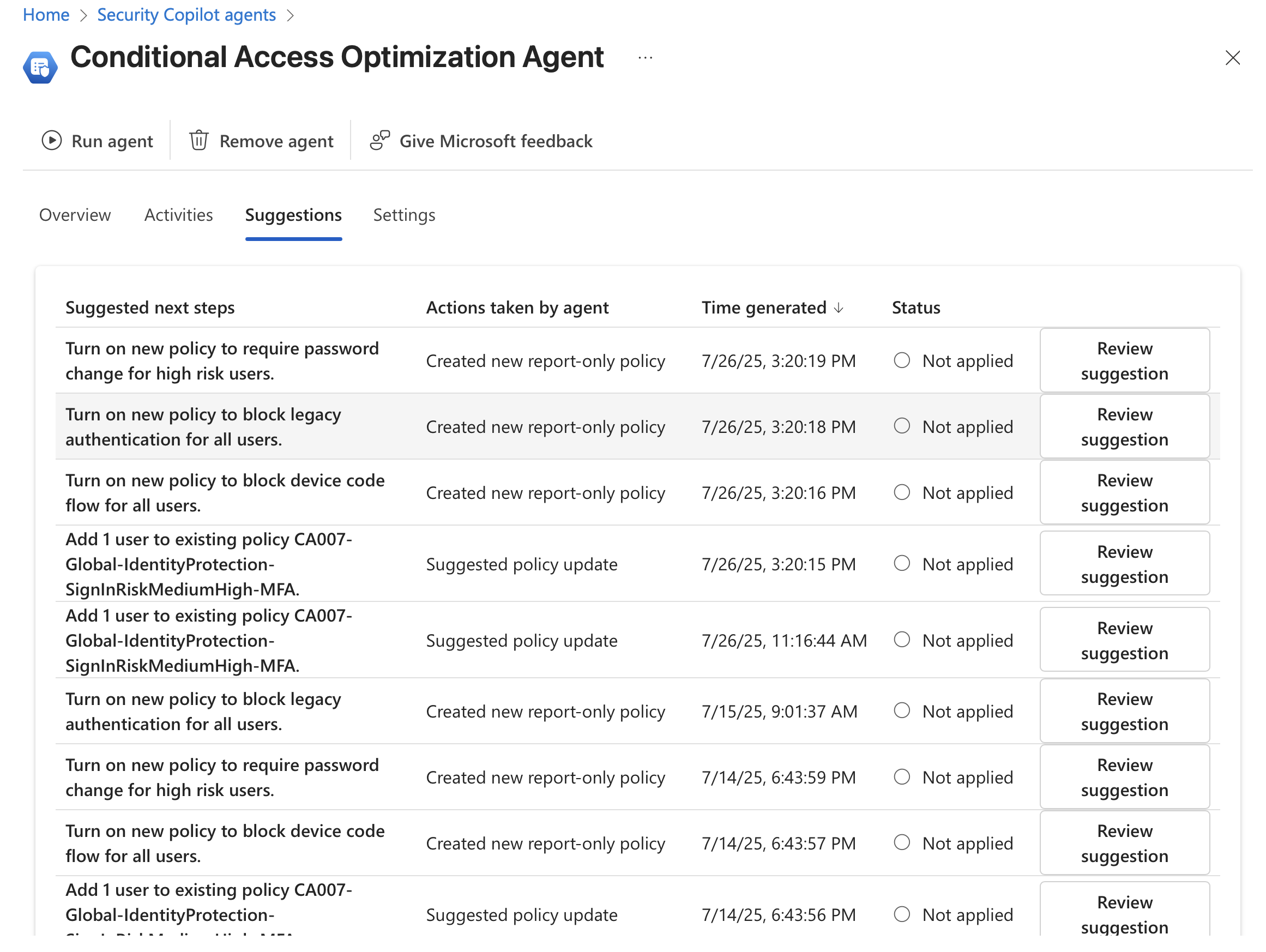Viewport: 1266px width, 952px height.
Task: Click the Time generated sort arrow
Action: 839,308
